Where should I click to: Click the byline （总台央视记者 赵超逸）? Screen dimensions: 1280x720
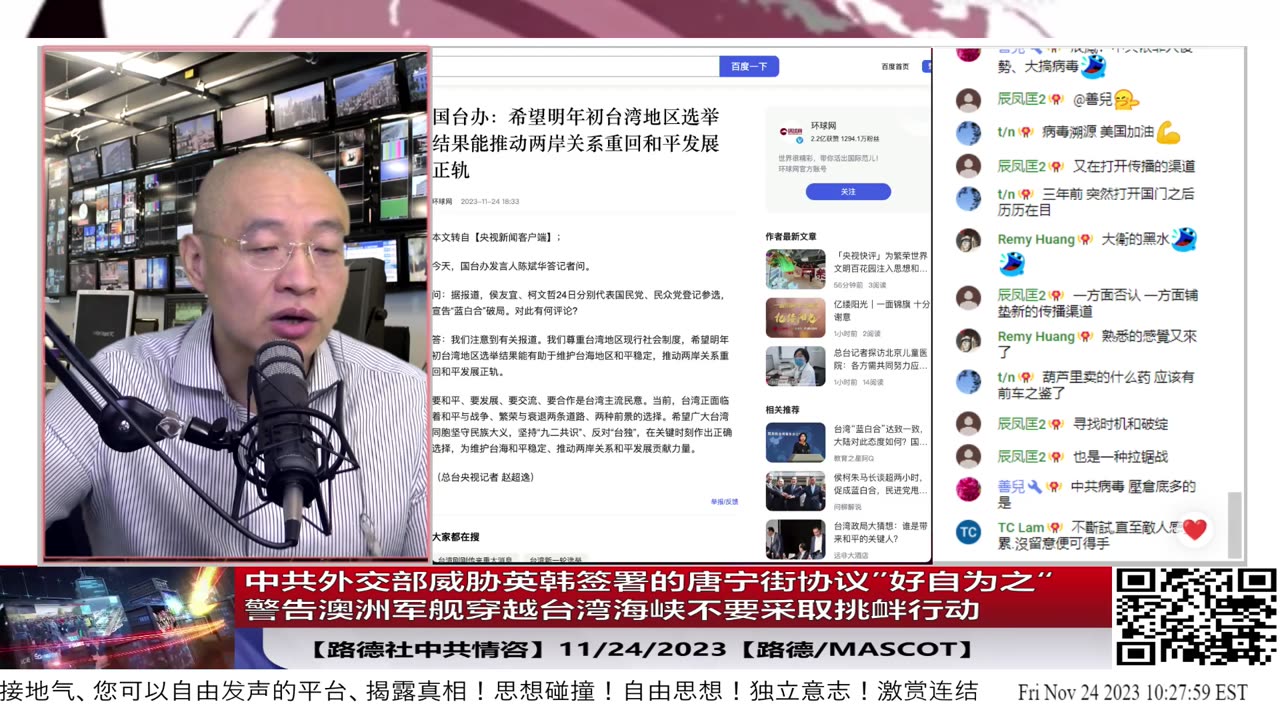coord(485,478)
